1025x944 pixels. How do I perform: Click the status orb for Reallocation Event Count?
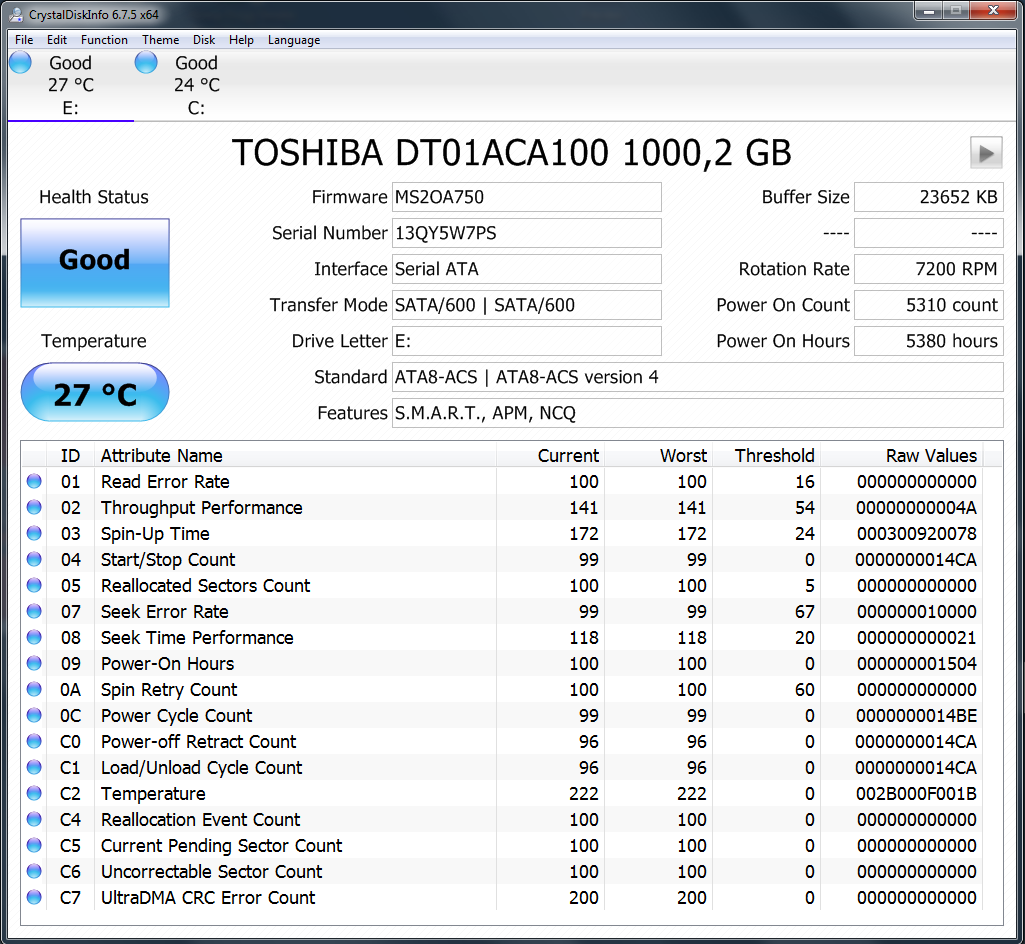point(34,819)
